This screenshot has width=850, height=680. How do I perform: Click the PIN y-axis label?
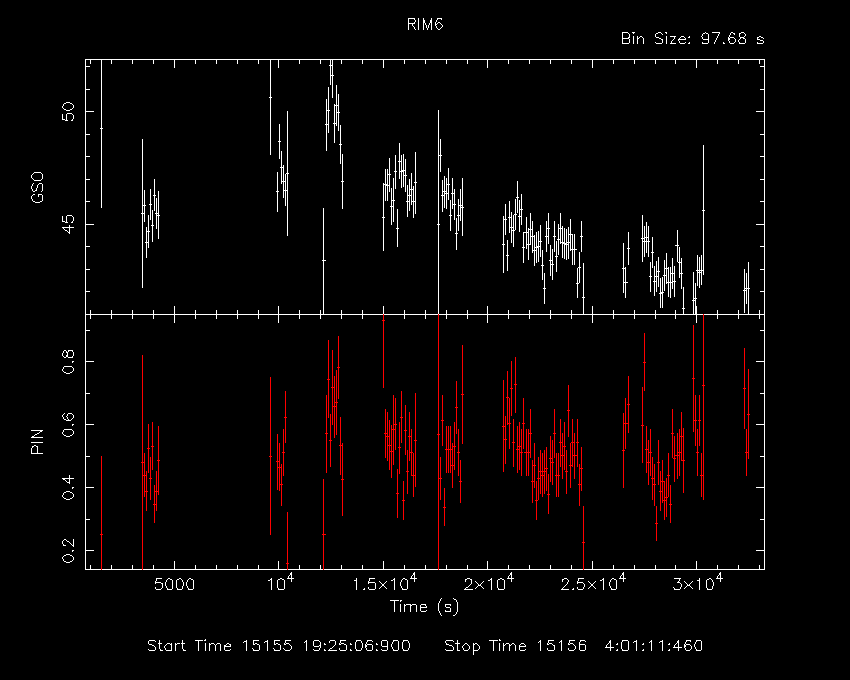[x=37, y=441]
